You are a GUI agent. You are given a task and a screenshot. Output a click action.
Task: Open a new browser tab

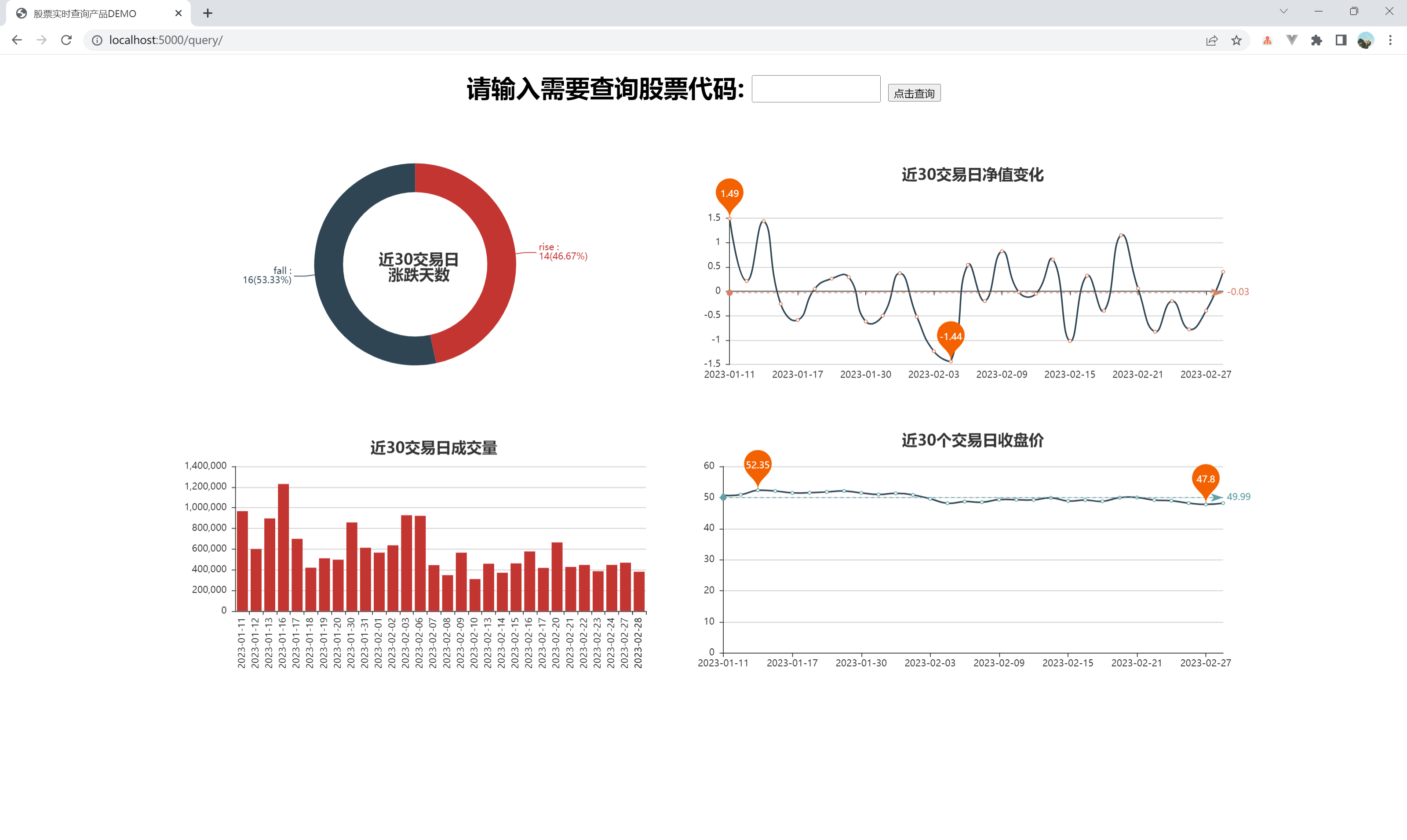coord(207,12)
